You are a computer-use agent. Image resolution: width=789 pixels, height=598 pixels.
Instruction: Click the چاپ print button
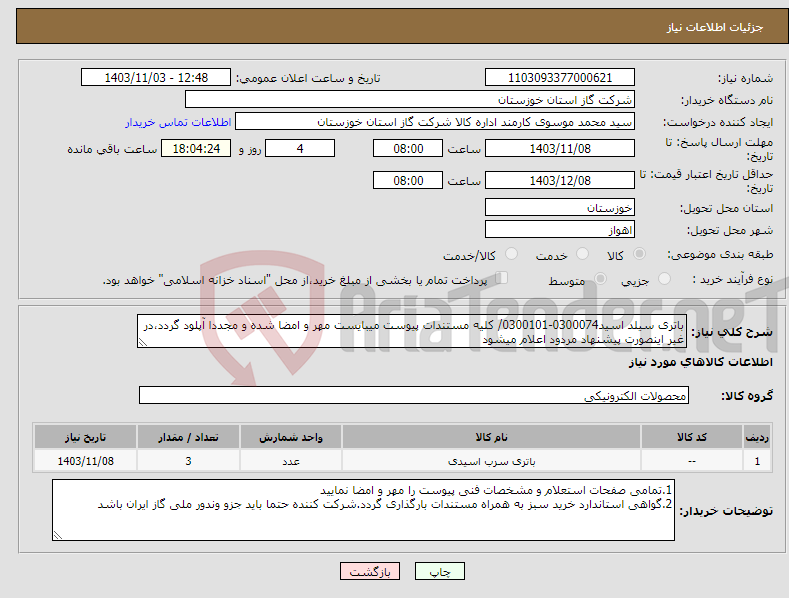tap(439, 571)
